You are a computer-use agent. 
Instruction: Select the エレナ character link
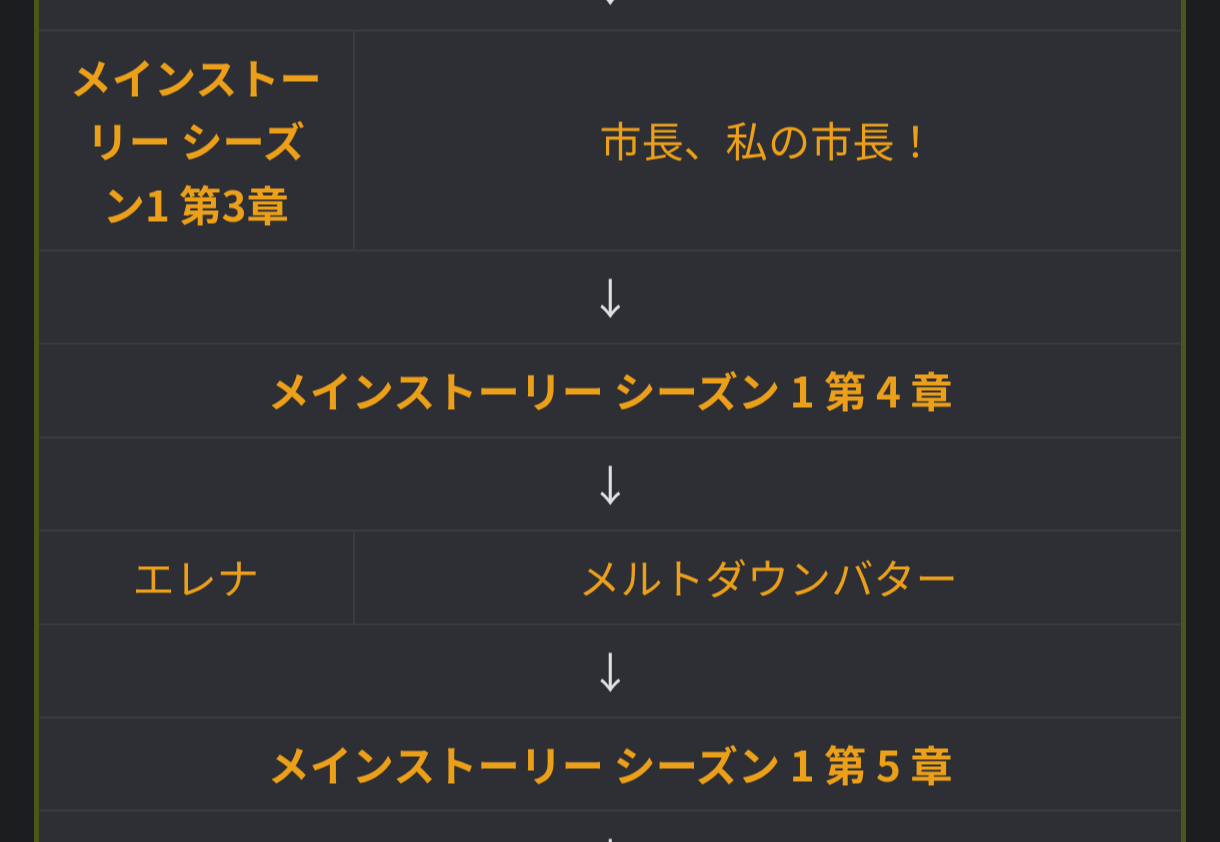(196, 579)
